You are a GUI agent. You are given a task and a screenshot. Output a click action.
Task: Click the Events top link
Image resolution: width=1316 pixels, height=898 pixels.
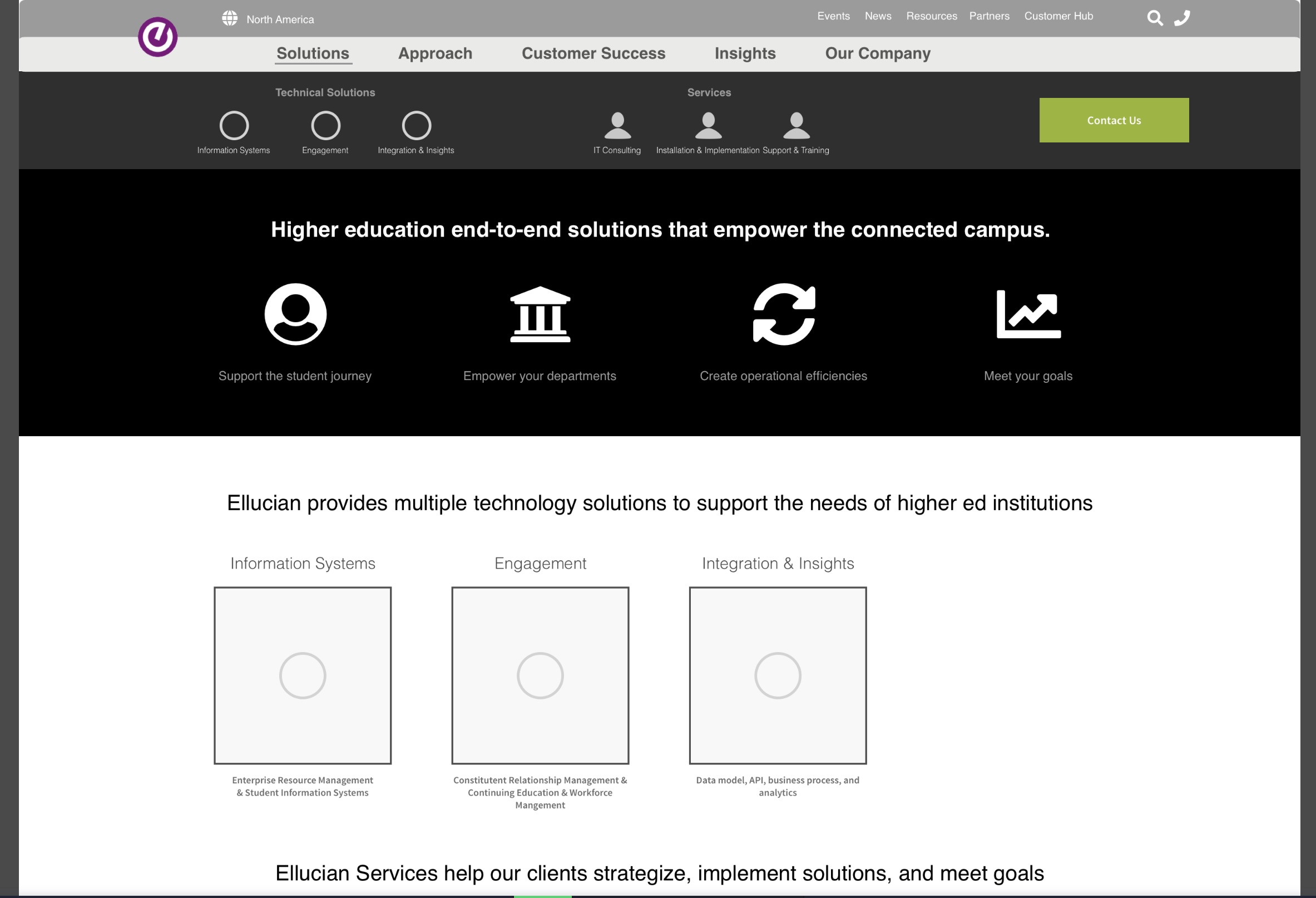pos(834,16)
